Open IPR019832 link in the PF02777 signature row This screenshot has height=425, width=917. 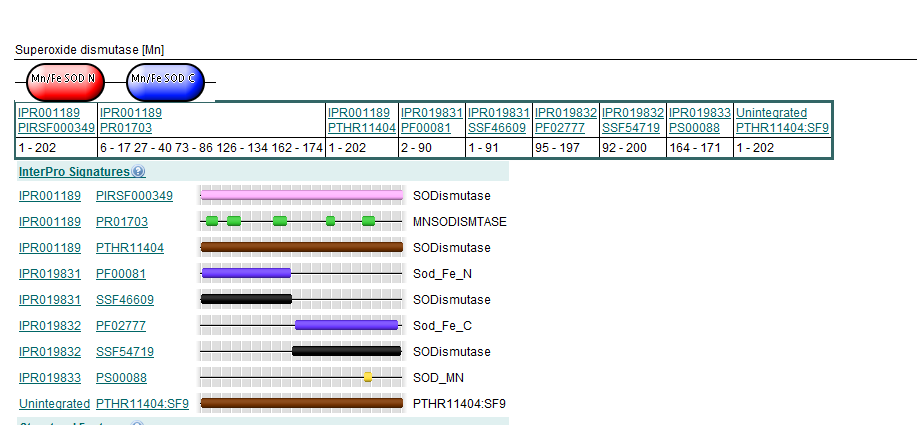pyautogui.click(x=50, y=326)
